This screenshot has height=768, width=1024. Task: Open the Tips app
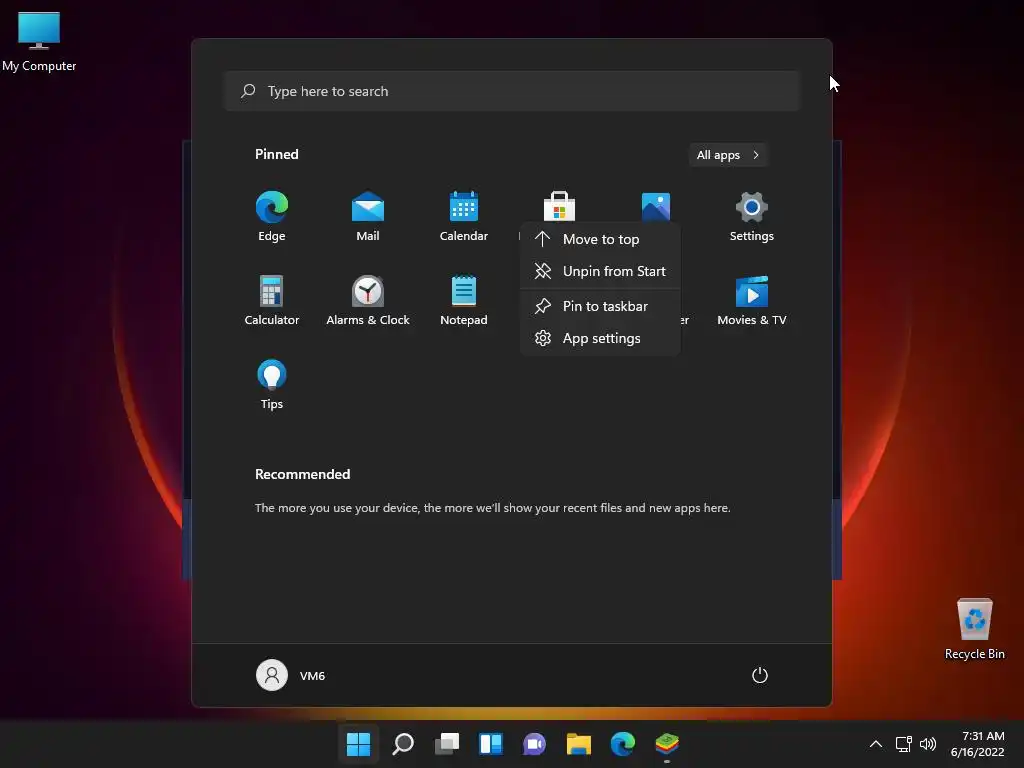(x=272, y=385)
